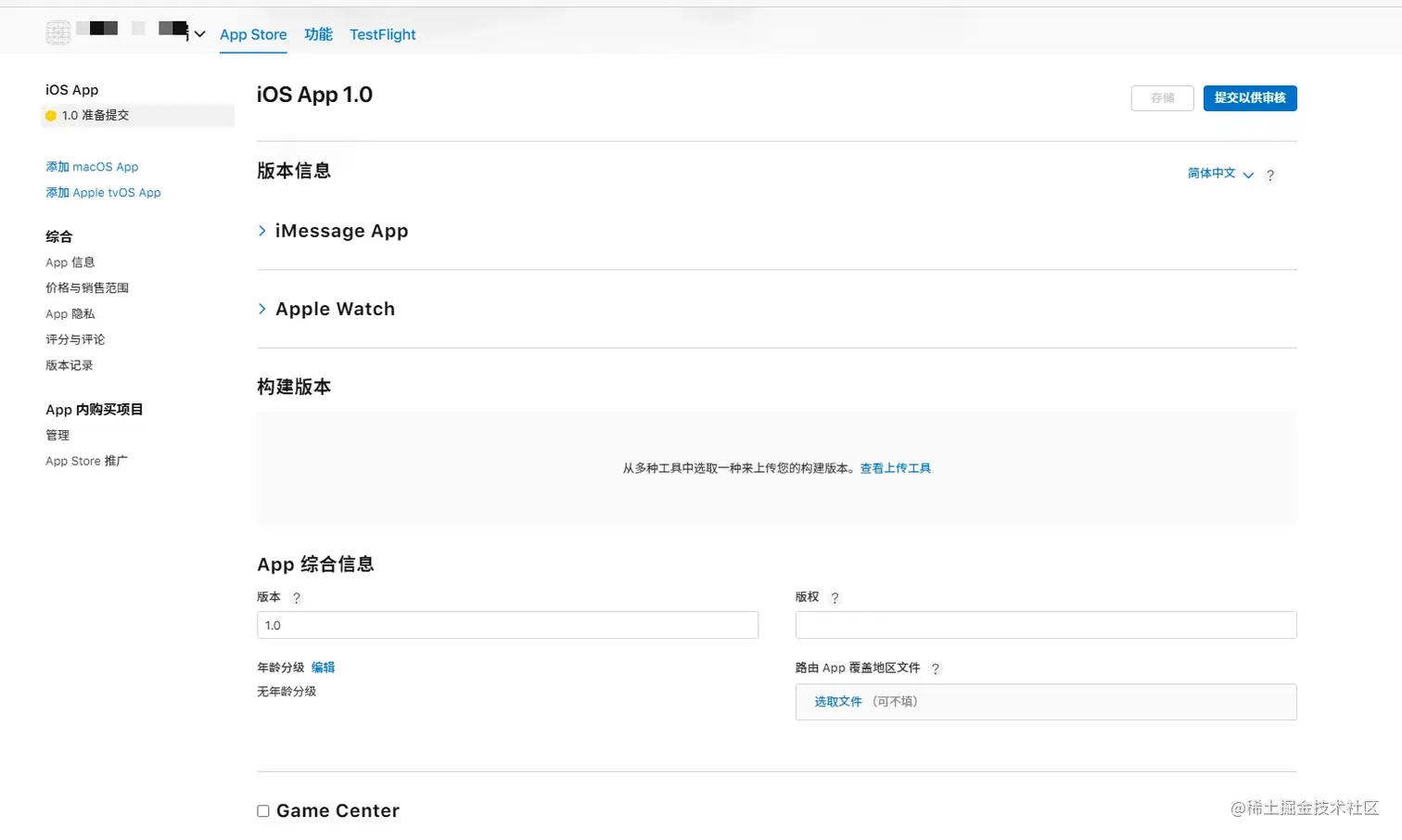Viewport: 1402px width, 840px height.
Task: Click the App 内购买项目 sidebar heading
Action: [95, 410]
